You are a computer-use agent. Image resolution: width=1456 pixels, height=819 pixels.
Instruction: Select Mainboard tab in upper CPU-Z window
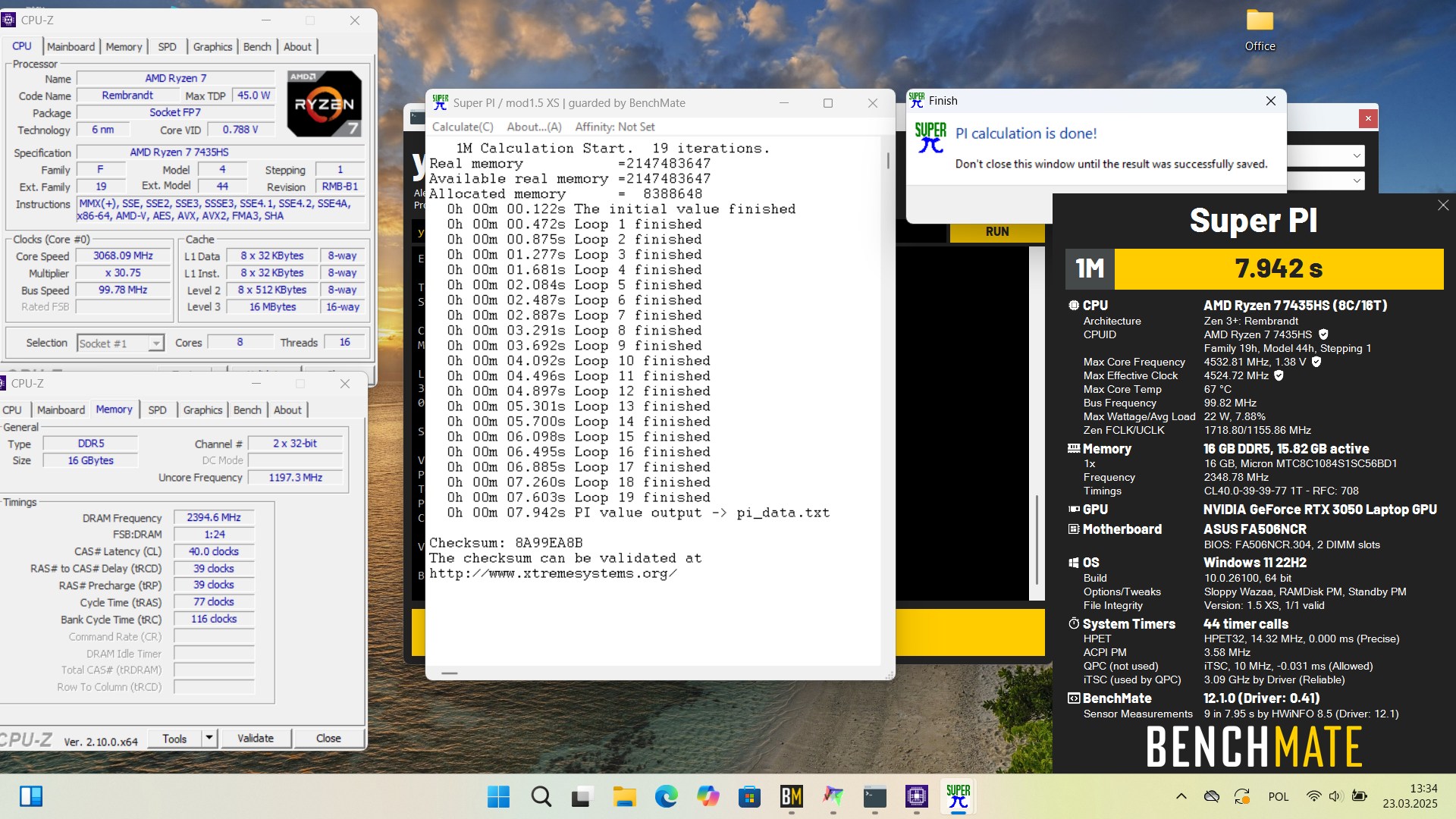point(71,47)
